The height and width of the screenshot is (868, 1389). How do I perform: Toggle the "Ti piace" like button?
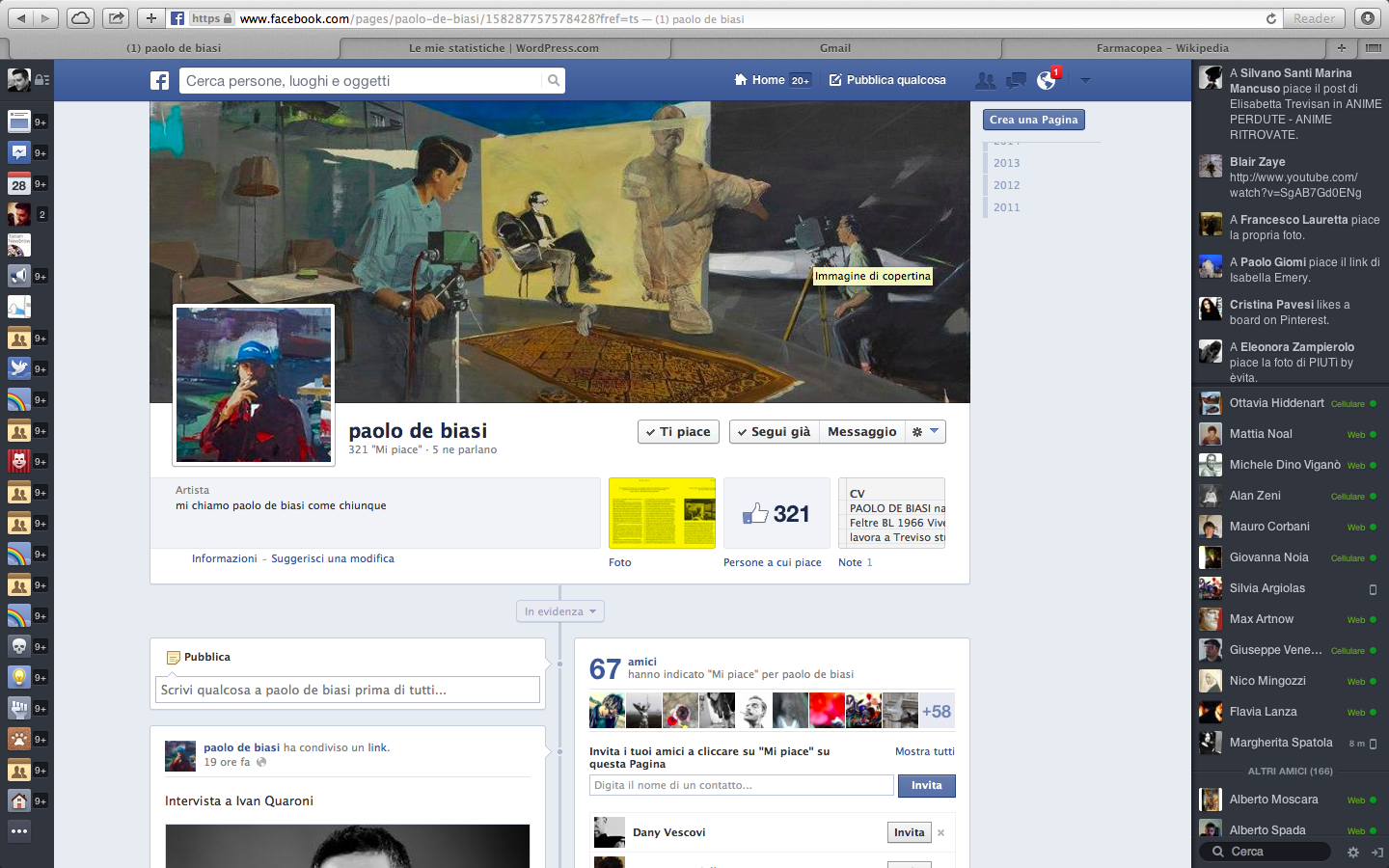click(x=678, y=432)
